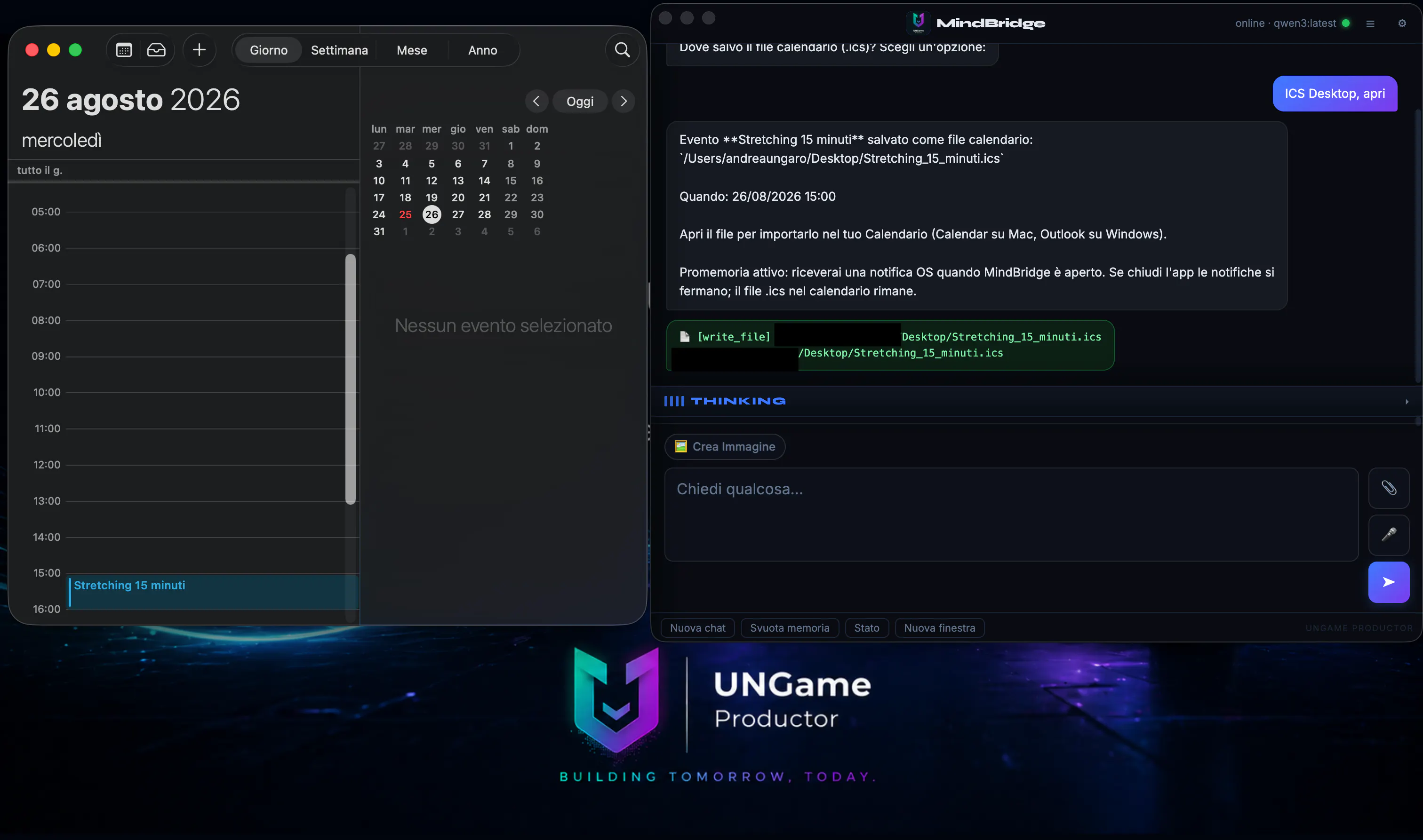Click the online qwen3:latest status text
The height and width of the screenshot is (840, 1423).
tap(1286, 23)
